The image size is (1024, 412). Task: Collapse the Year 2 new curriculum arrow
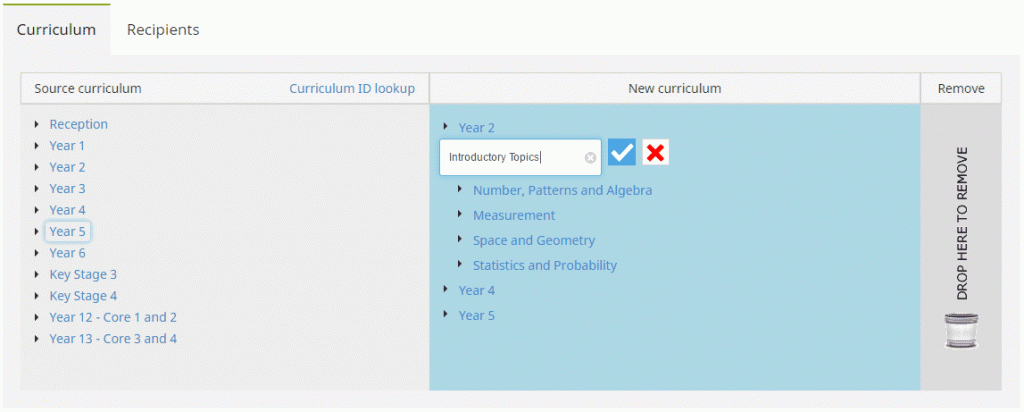pos(446,128)
